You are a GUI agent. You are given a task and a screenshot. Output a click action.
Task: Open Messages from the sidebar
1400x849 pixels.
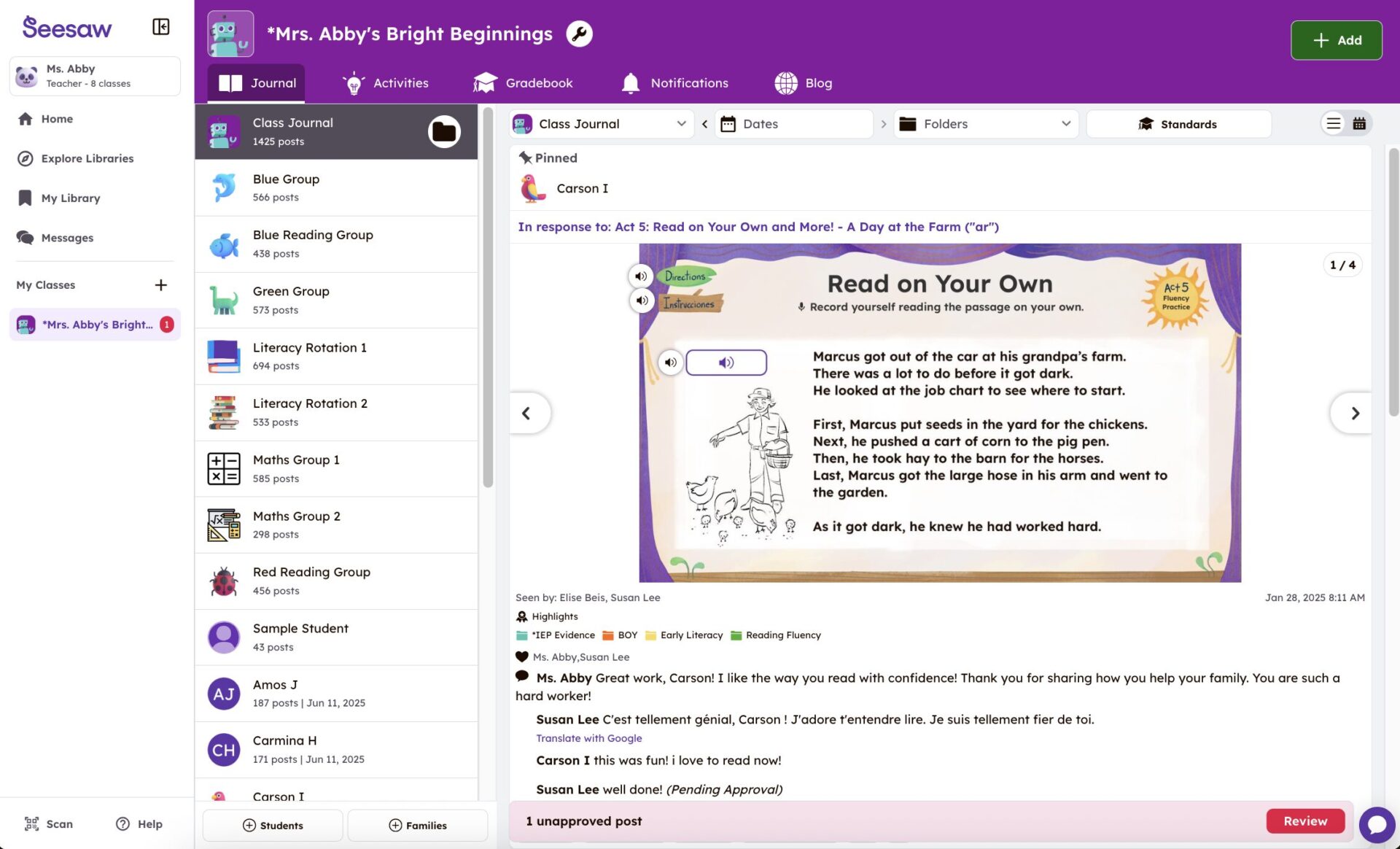tap(67, 237)
